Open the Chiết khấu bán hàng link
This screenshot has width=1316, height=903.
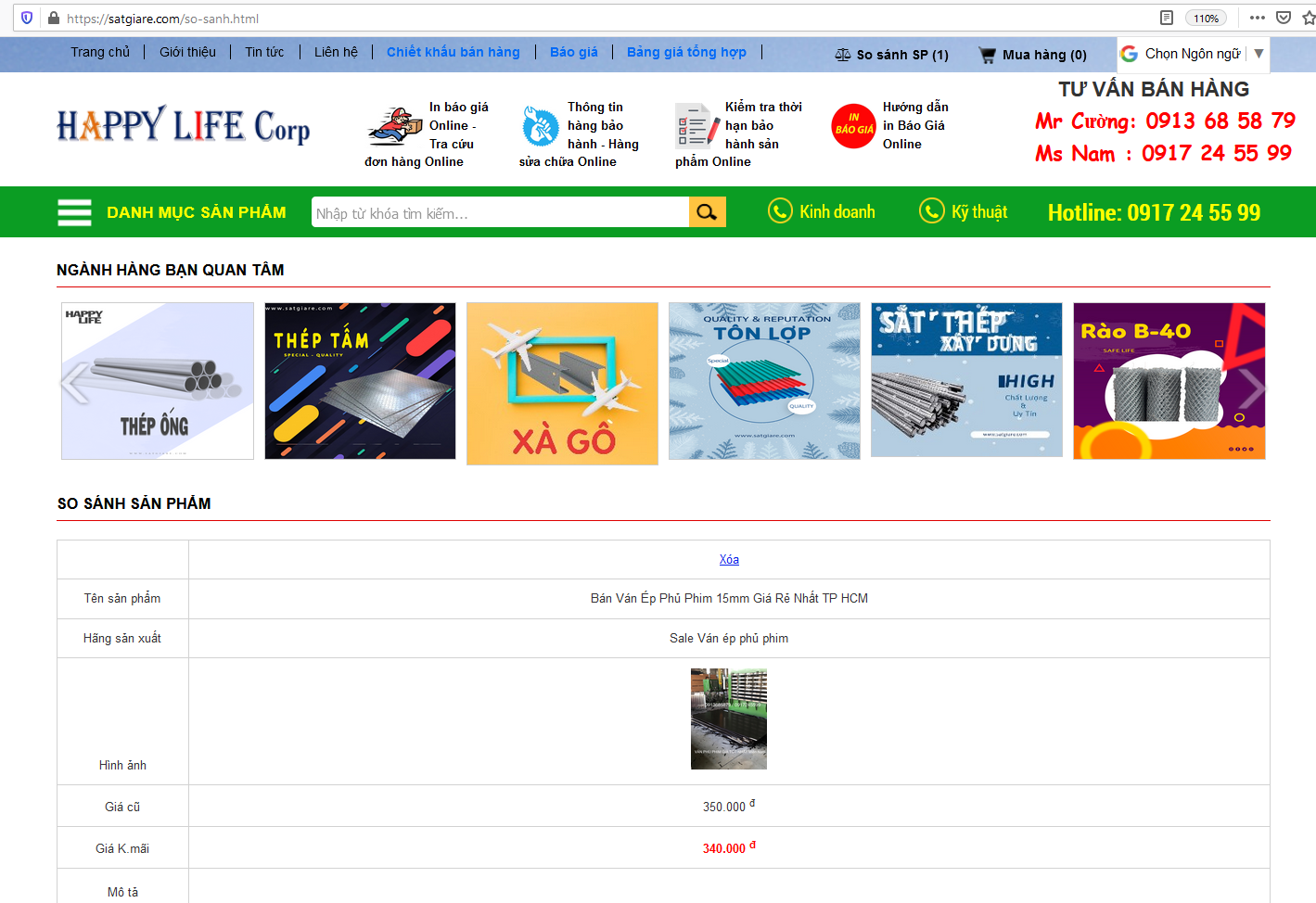click(x=453, y=52)
